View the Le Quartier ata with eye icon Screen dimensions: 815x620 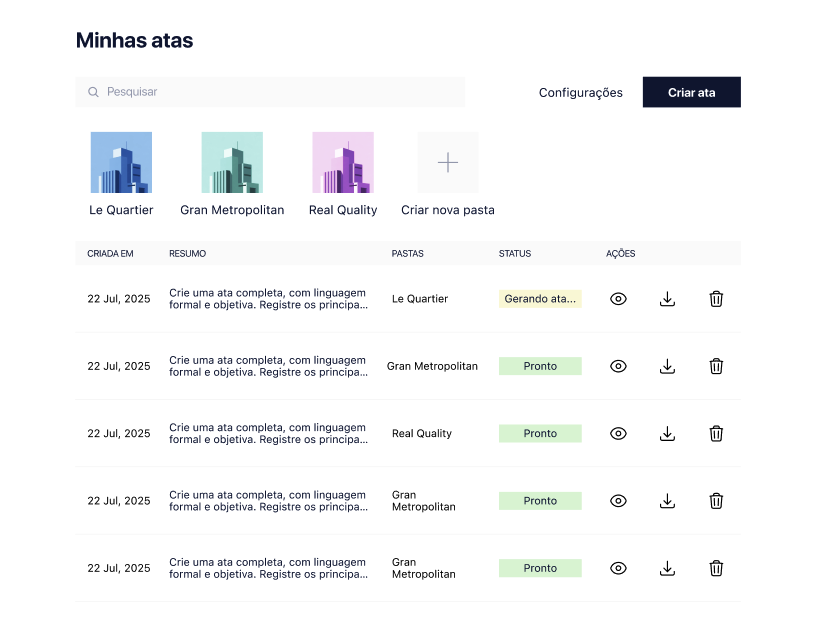click(618, 299)
